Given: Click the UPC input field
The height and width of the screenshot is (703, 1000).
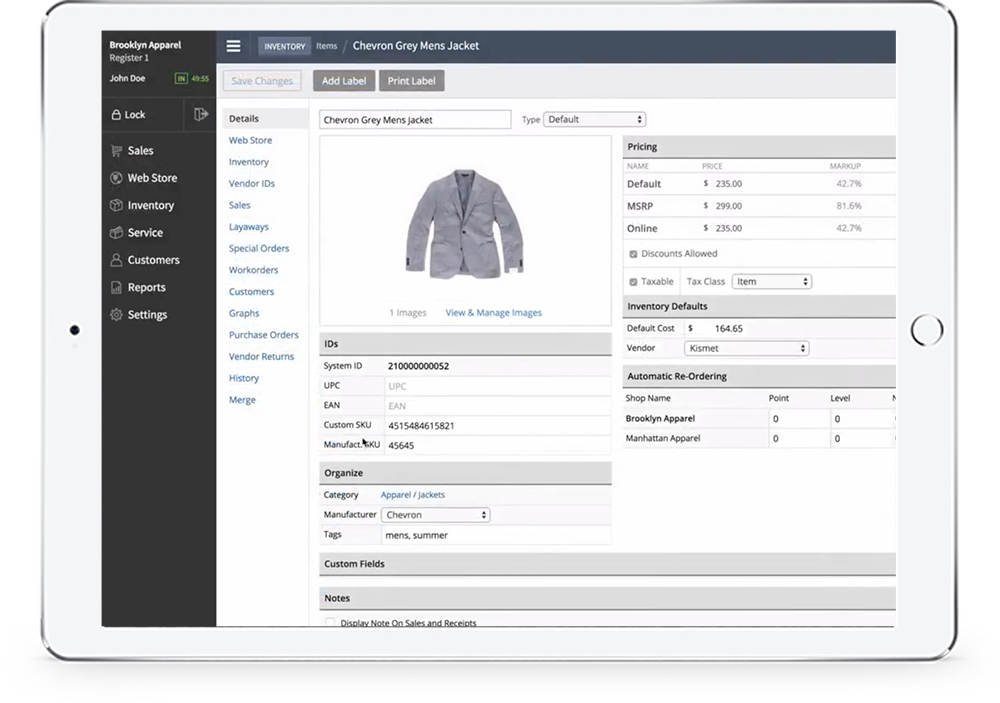Looking at the screenshot, I should click(497, 386).
